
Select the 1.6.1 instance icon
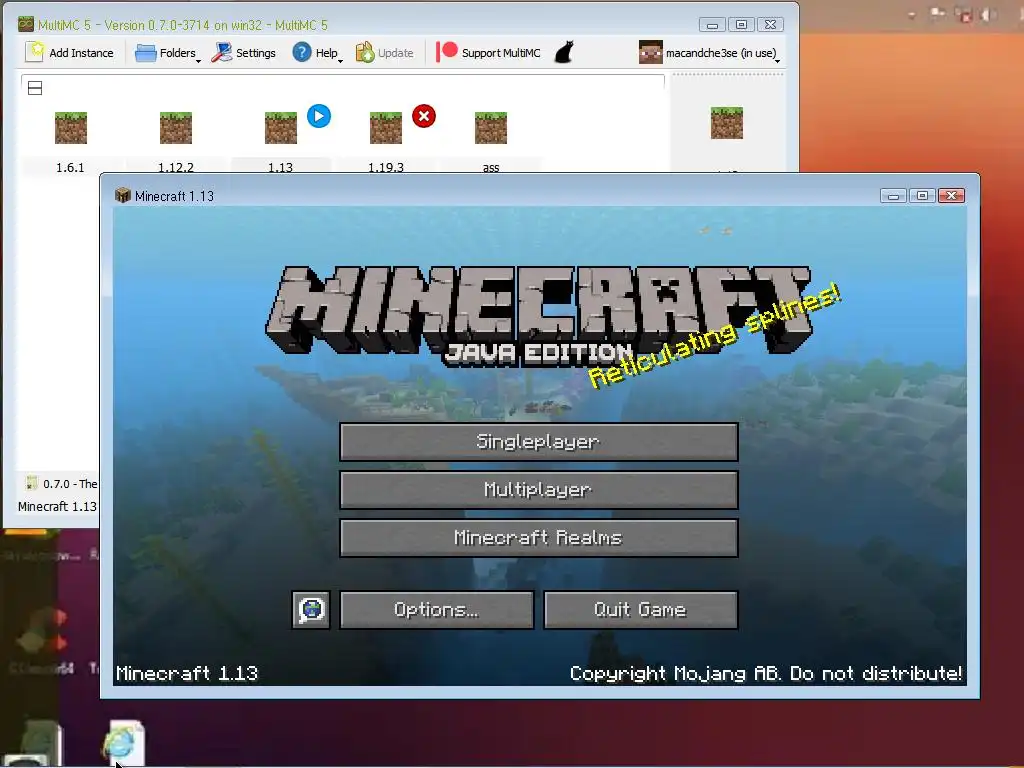pyautogui.click(x=71, y=128)
